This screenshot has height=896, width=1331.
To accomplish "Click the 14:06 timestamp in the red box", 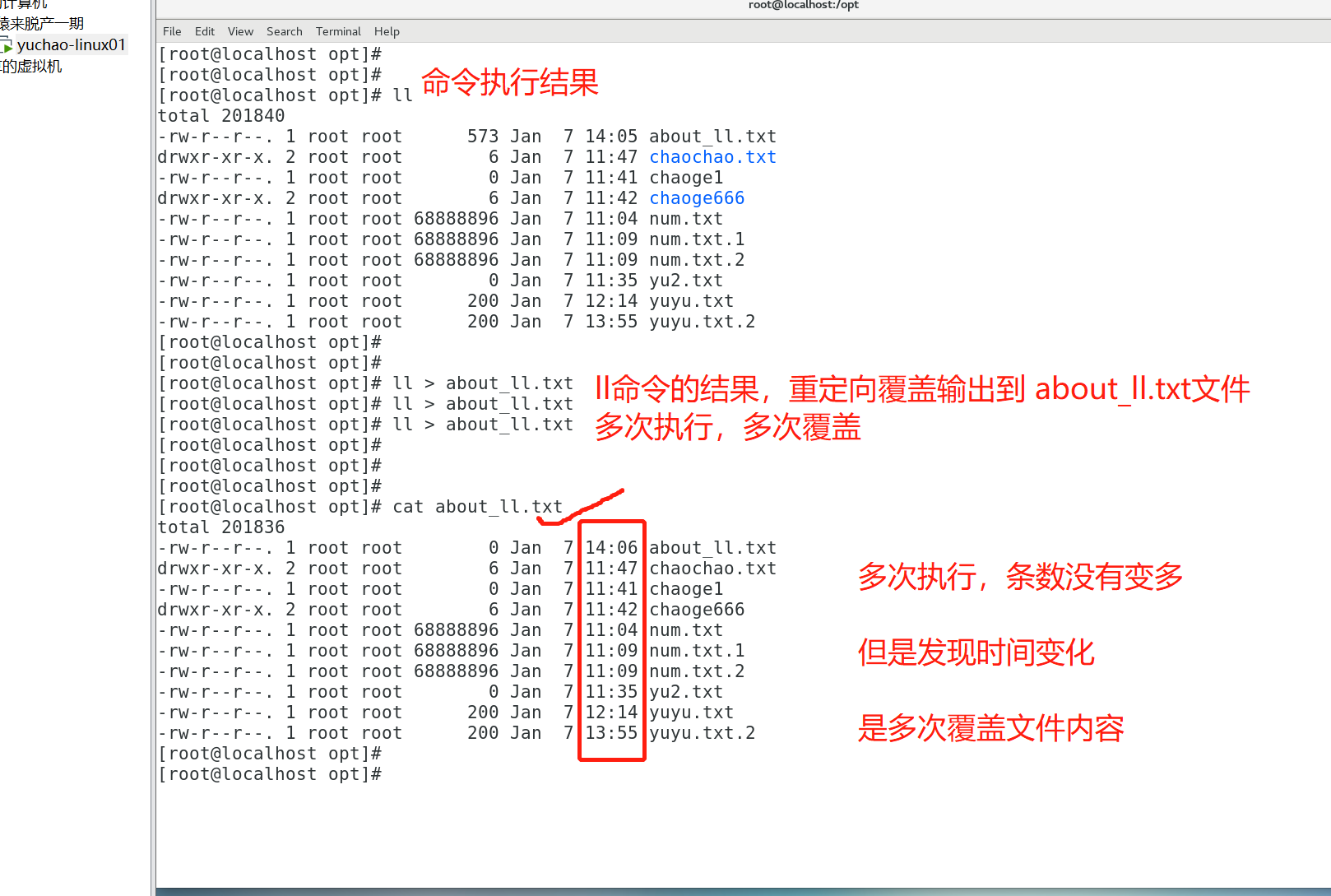I will (611, 548).
